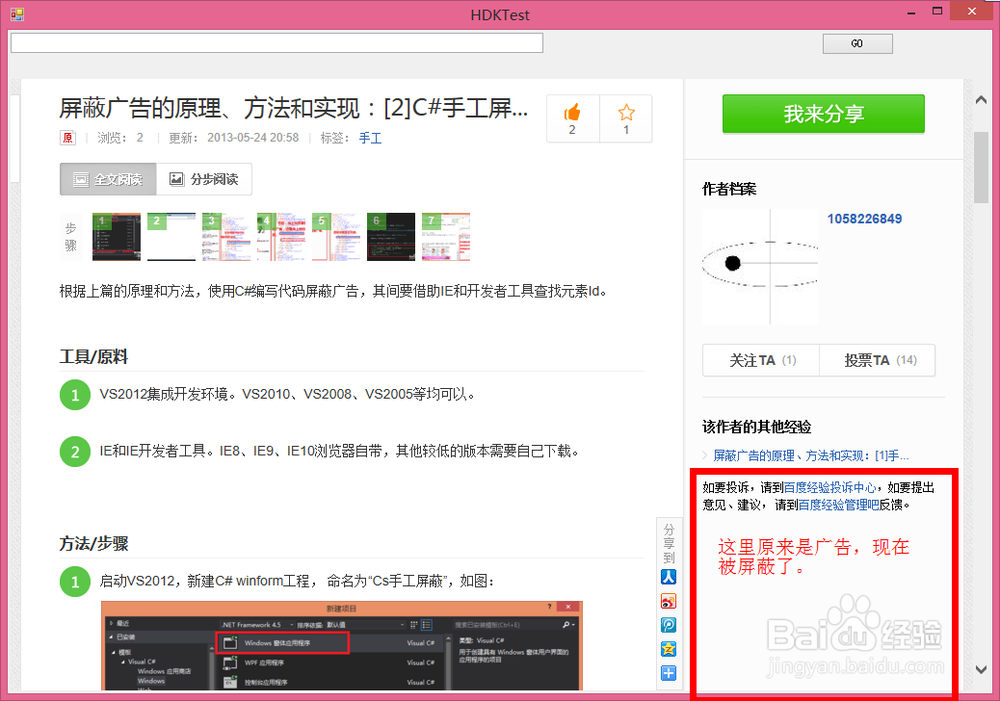Open step 1 thumbnail

[117, 237]
